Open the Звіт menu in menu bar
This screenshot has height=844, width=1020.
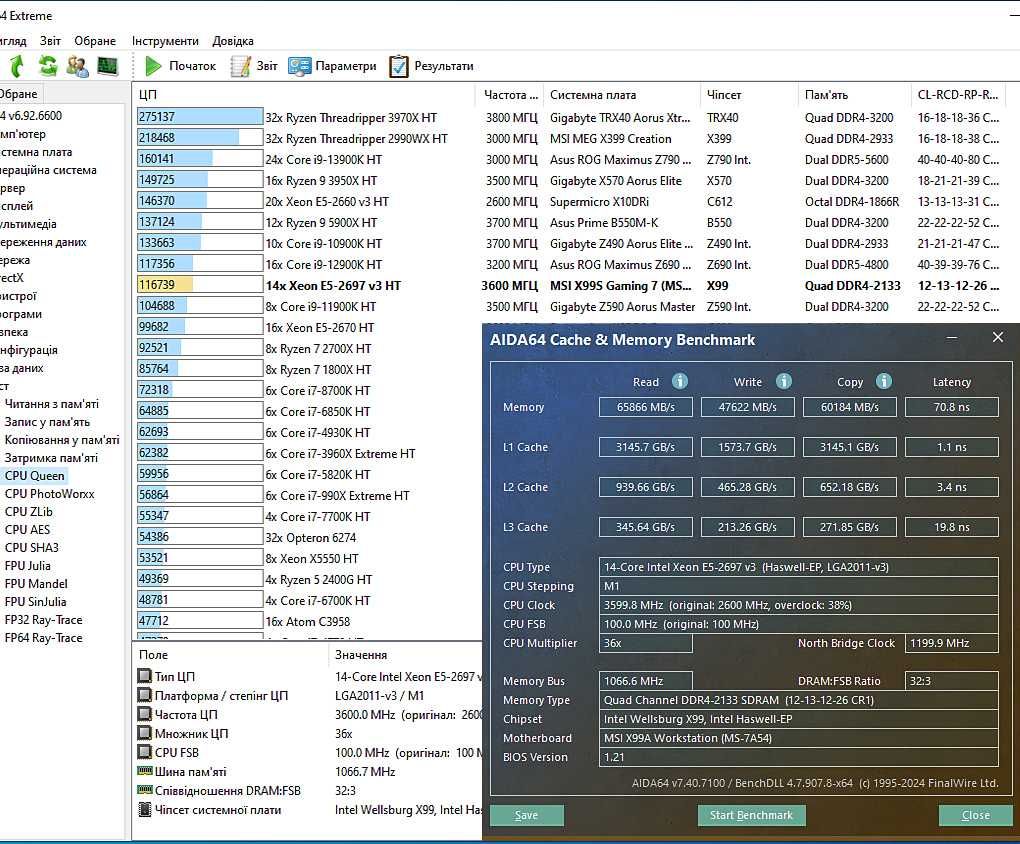click(x=50, y=40)
